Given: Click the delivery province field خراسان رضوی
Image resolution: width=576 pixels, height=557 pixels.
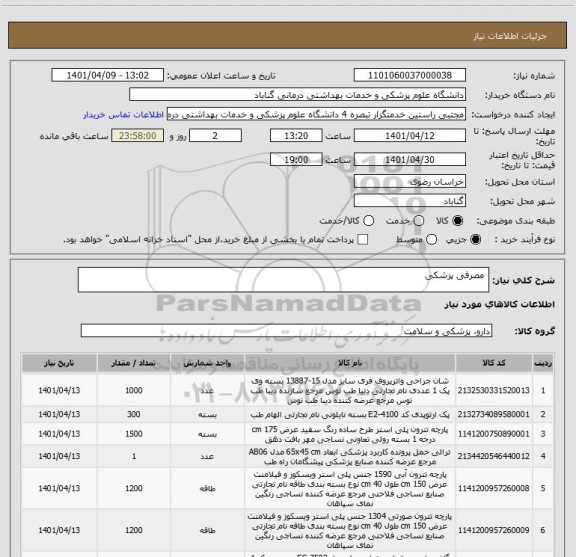Looking at the screenshot, I should click(410, 182).
